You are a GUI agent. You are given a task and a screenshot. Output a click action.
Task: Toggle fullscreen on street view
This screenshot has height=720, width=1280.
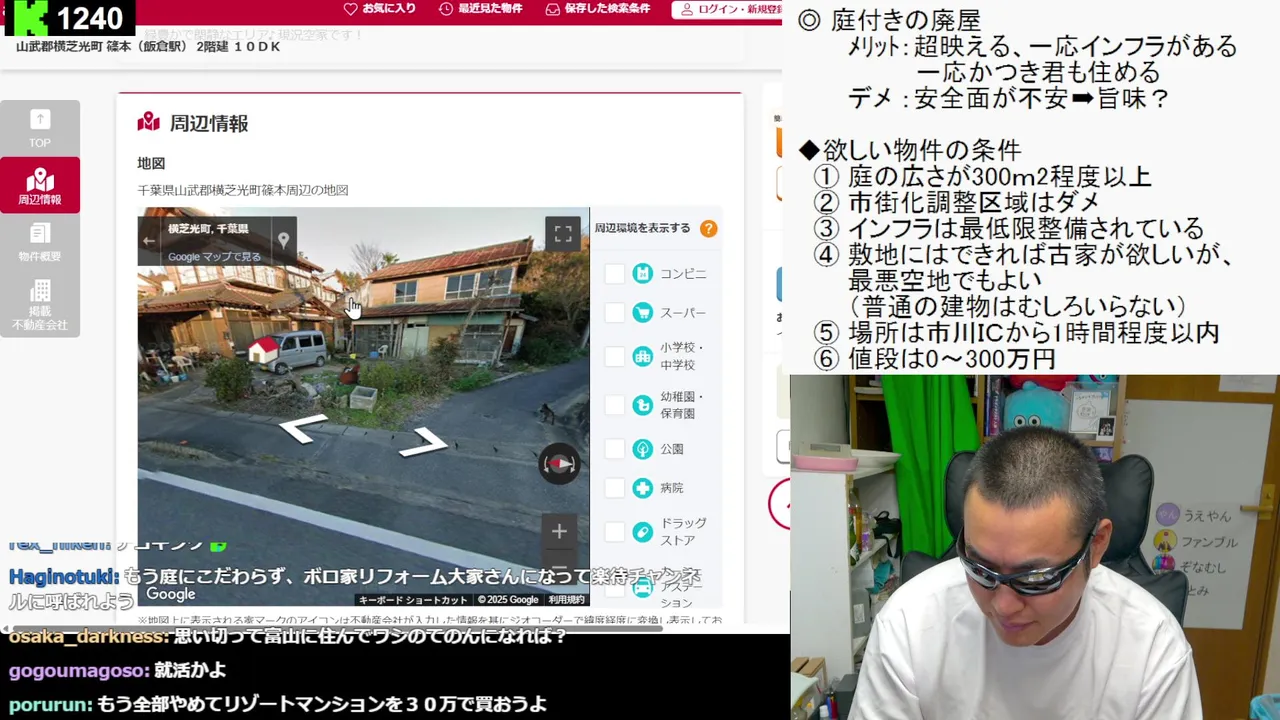563,234
